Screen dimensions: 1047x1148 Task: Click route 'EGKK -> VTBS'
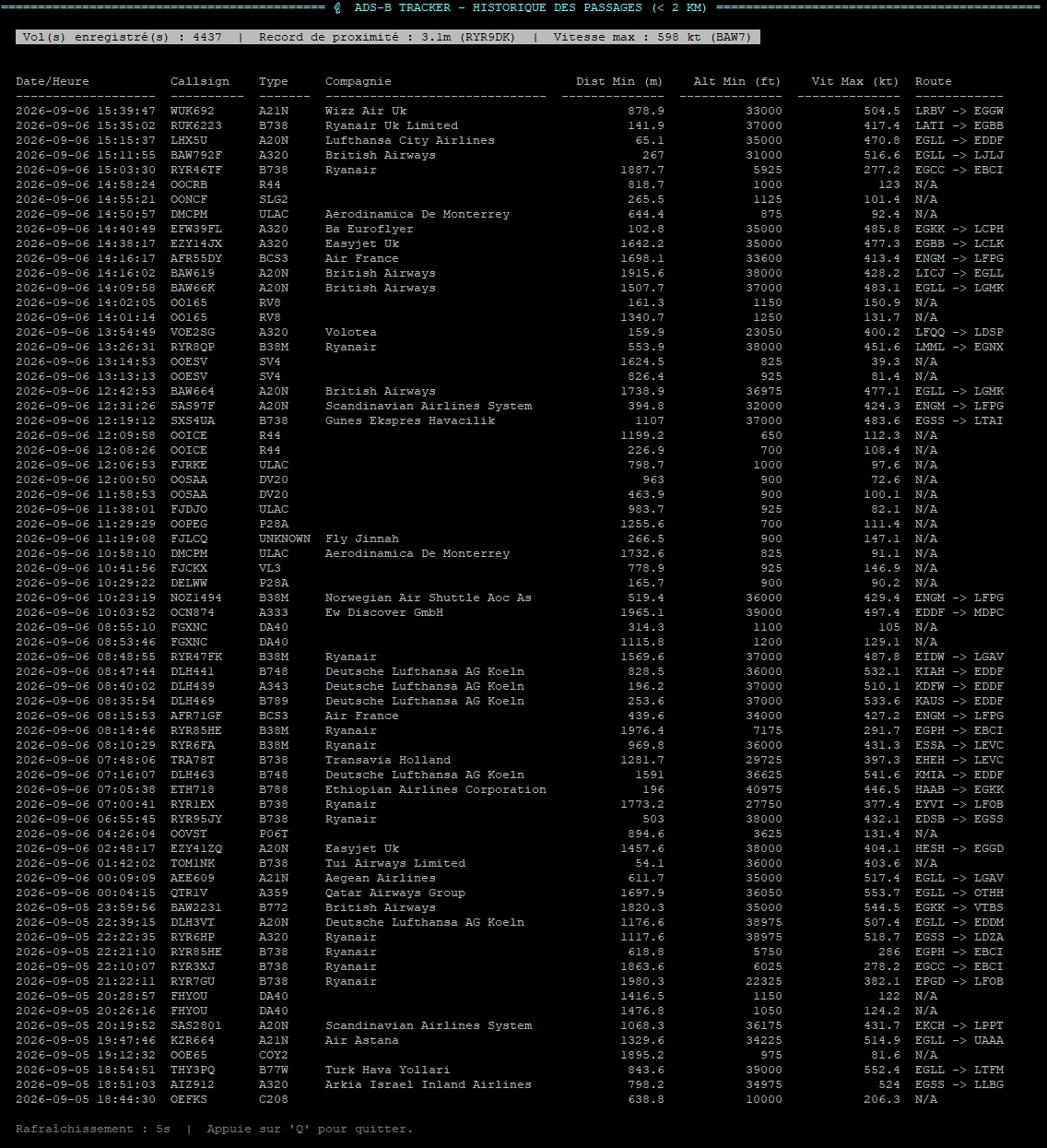tap(959, 907)
